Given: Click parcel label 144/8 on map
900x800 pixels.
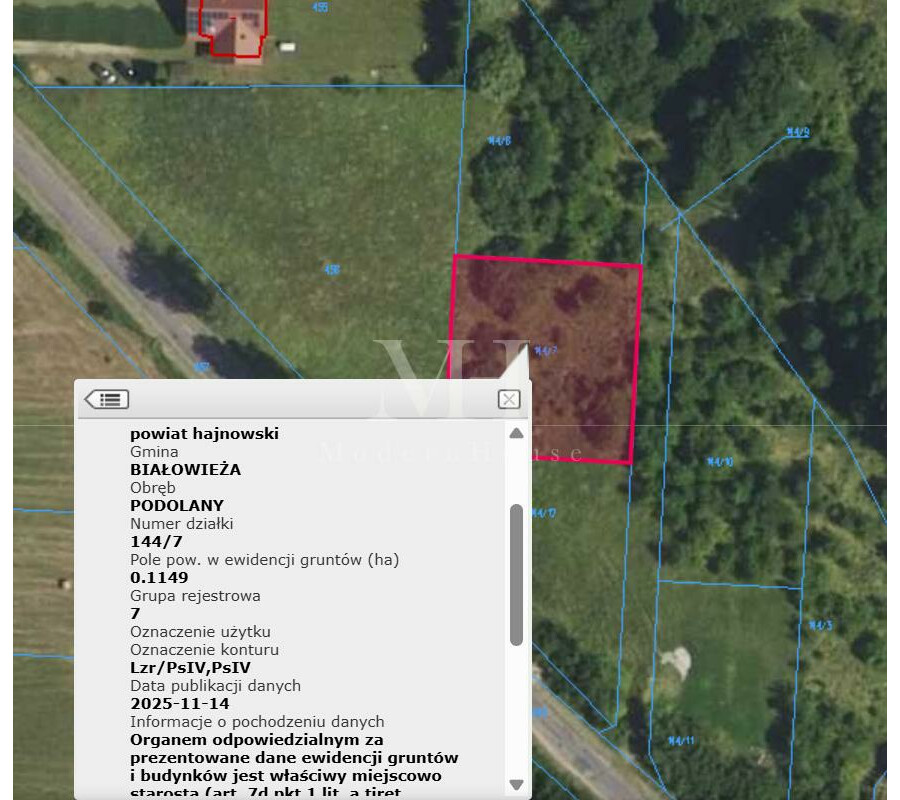Looking at the screenshot, I should point(497,140).
